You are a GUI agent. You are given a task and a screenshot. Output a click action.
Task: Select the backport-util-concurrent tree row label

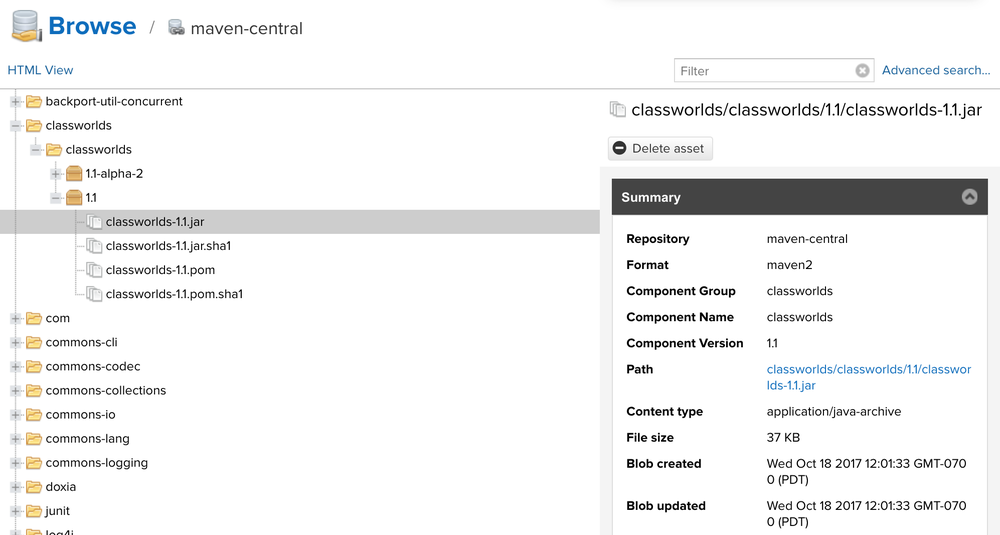[x=114, y=101]
